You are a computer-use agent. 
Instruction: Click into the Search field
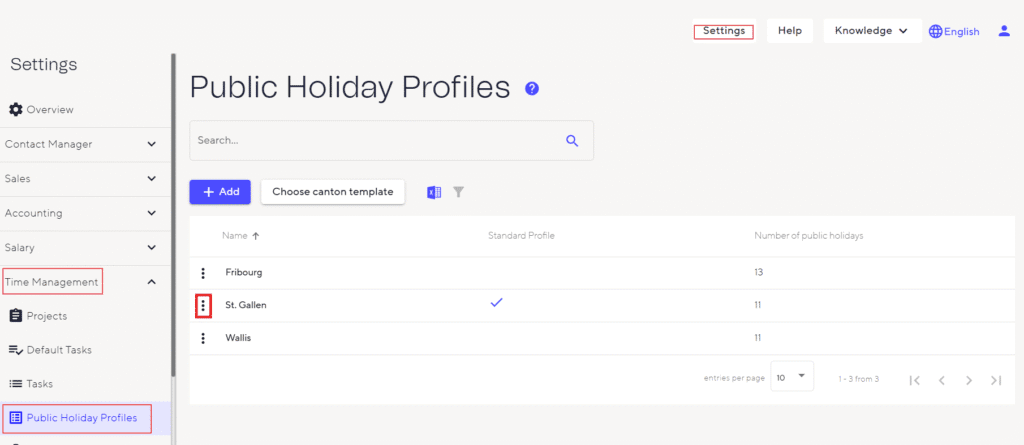(375, 141)
